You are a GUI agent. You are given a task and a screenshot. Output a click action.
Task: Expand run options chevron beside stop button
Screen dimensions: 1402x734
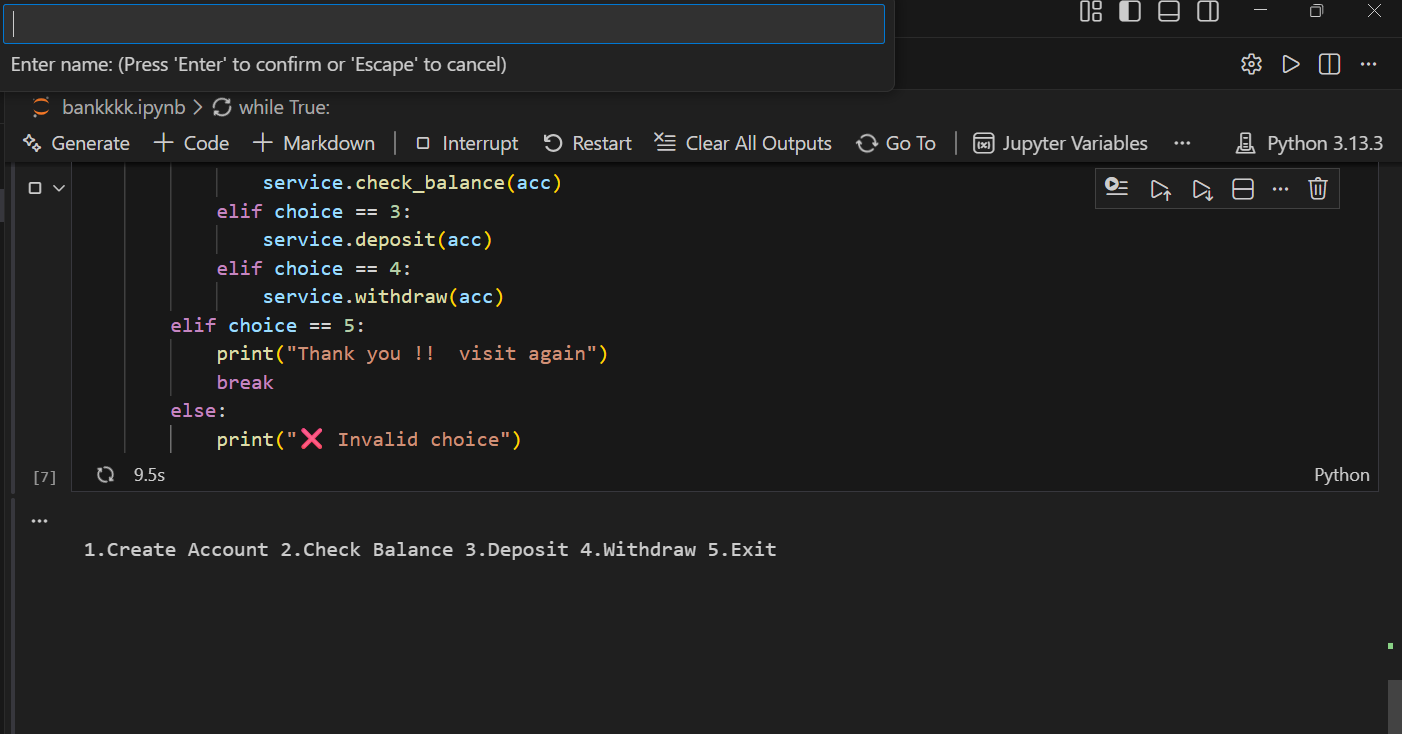pos(59,188)
